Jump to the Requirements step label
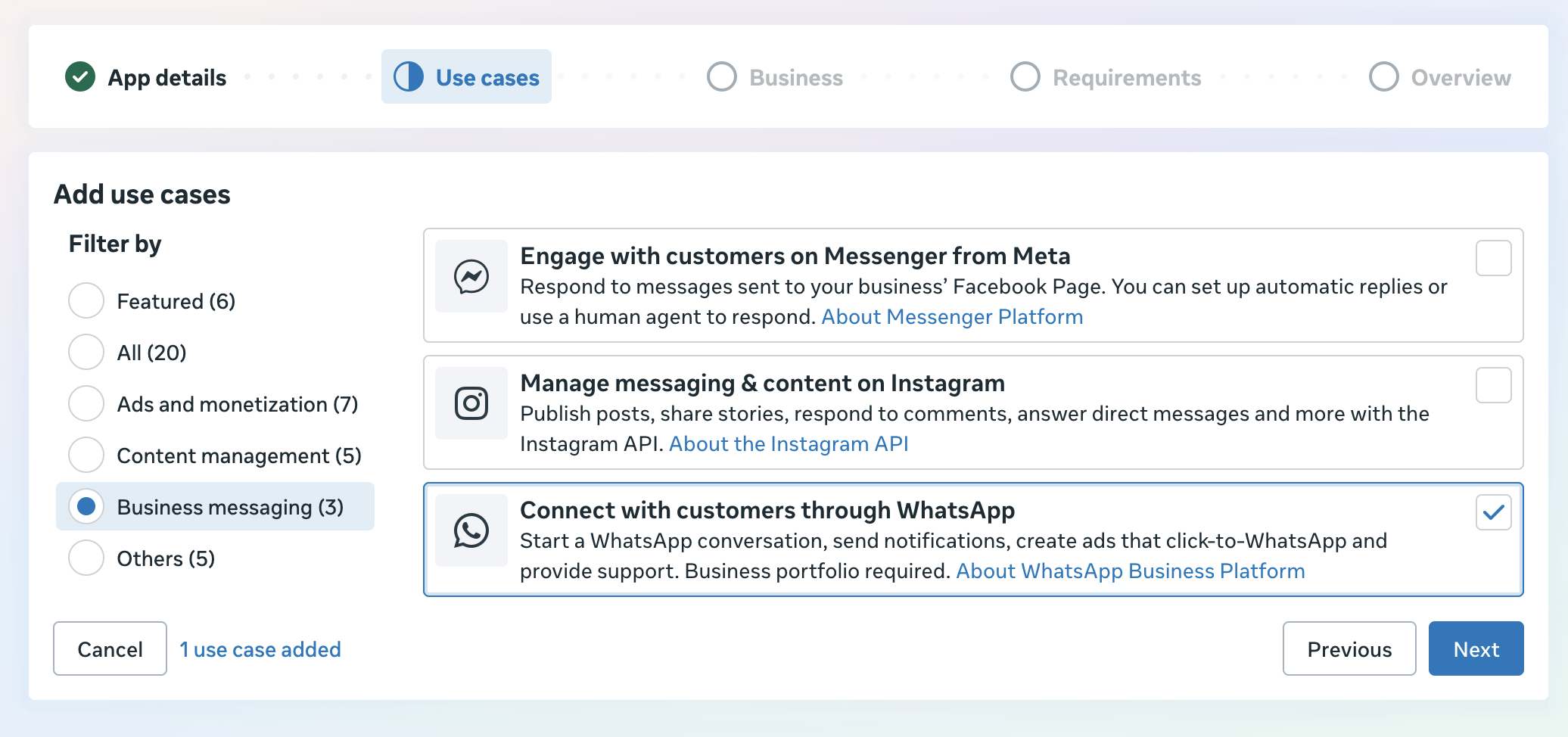The width and height of the screenshot is (1568, 737). point(1127,78)
